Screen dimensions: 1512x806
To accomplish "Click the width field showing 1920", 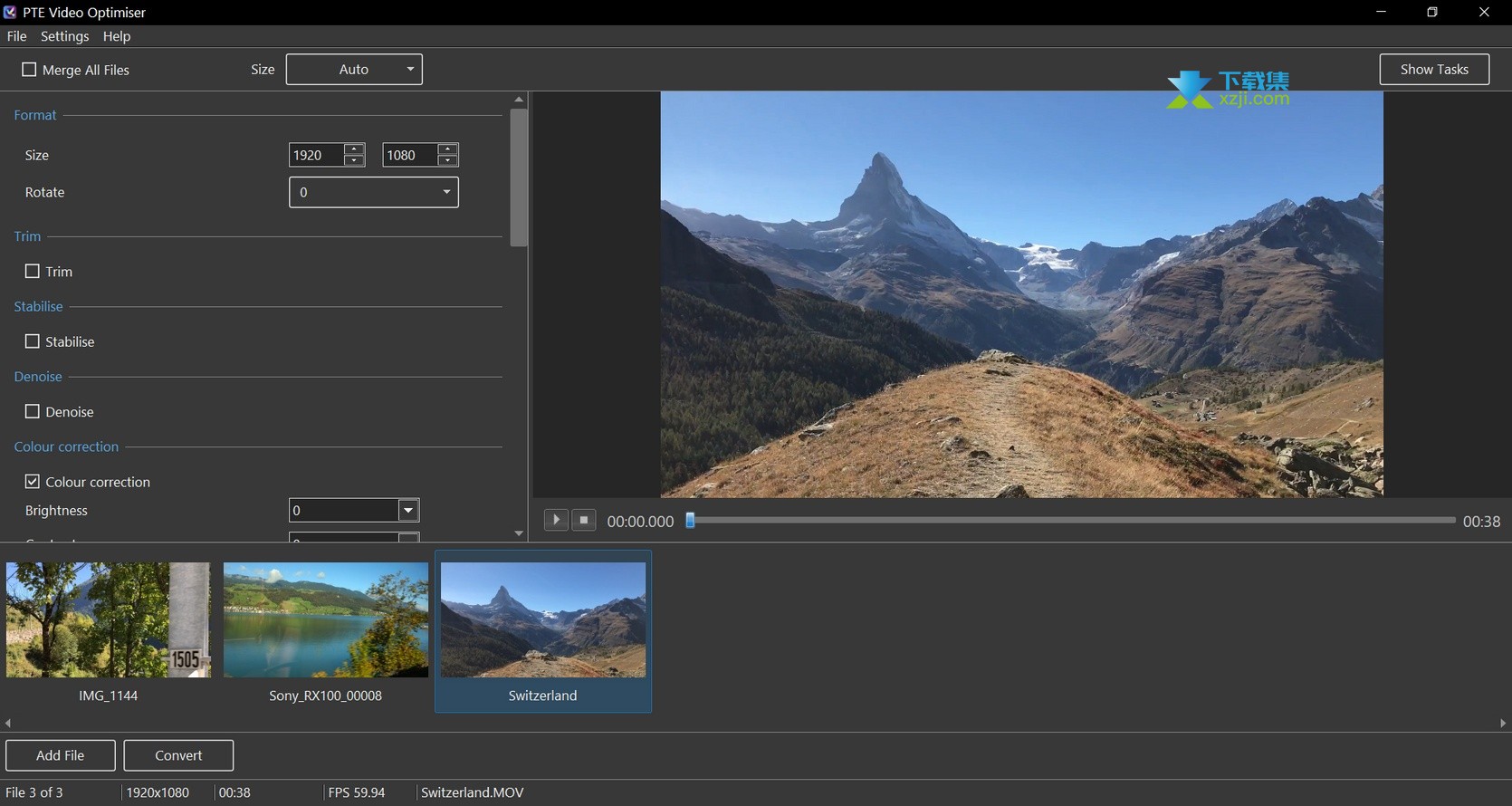I will point(316,155).
